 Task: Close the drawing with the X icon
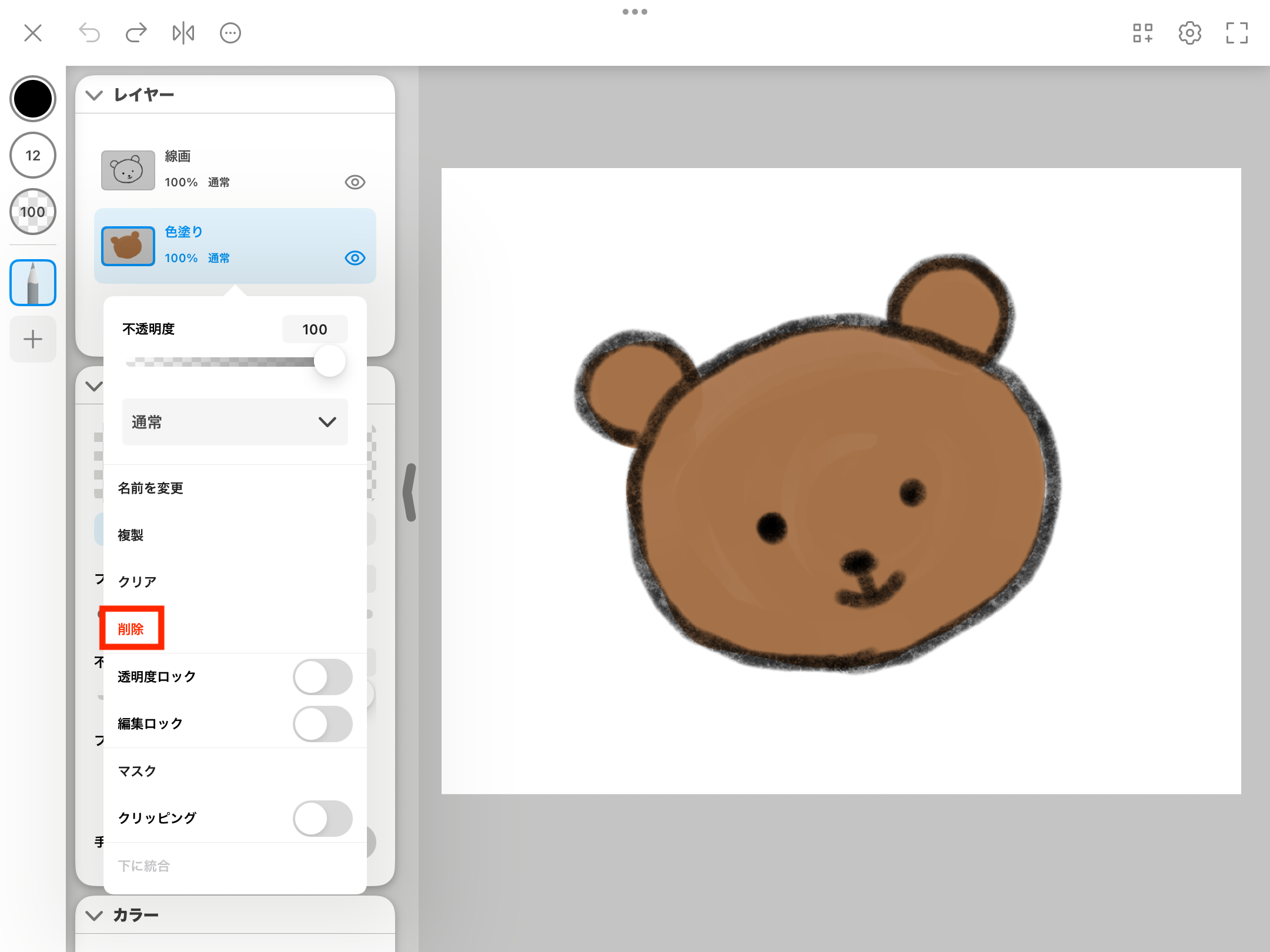33,33
